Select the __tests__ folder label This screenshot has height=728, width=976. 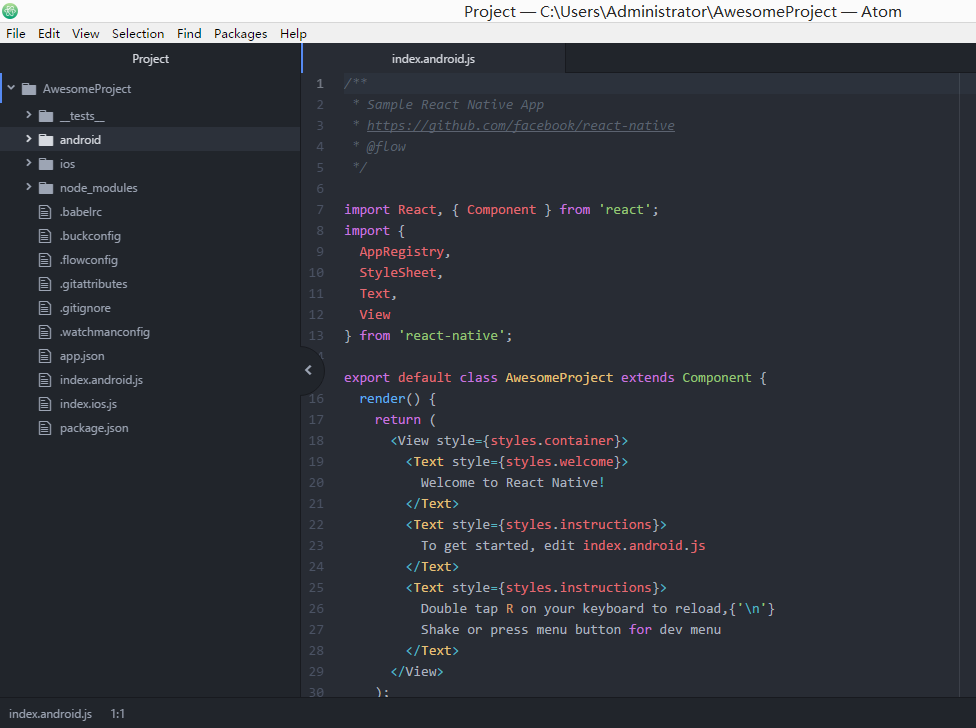pyautogui.click(x=82, y=116)
